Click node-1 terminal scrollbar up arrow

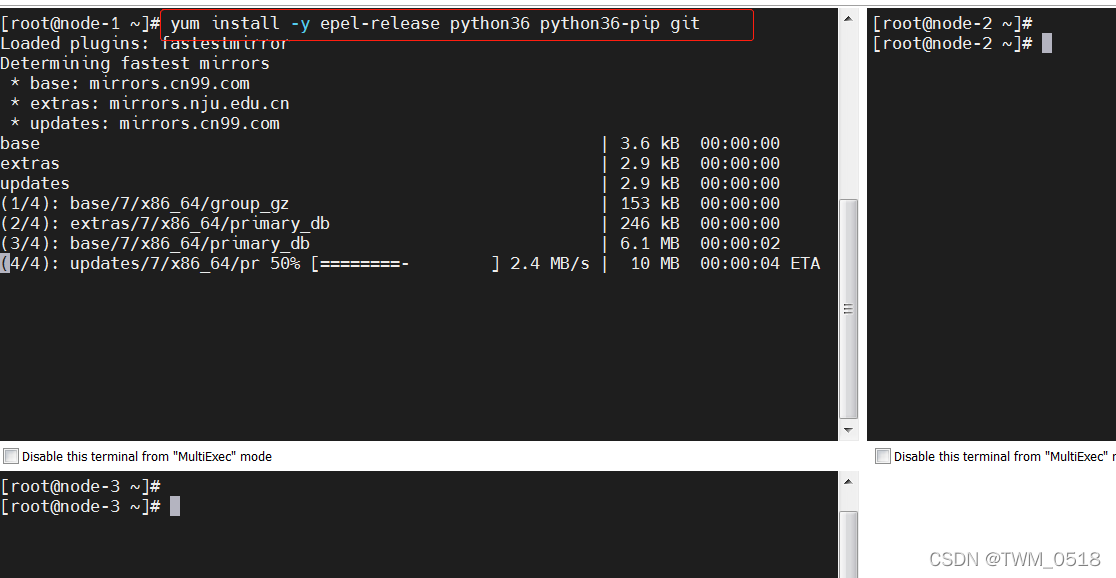tap(848, 18)
